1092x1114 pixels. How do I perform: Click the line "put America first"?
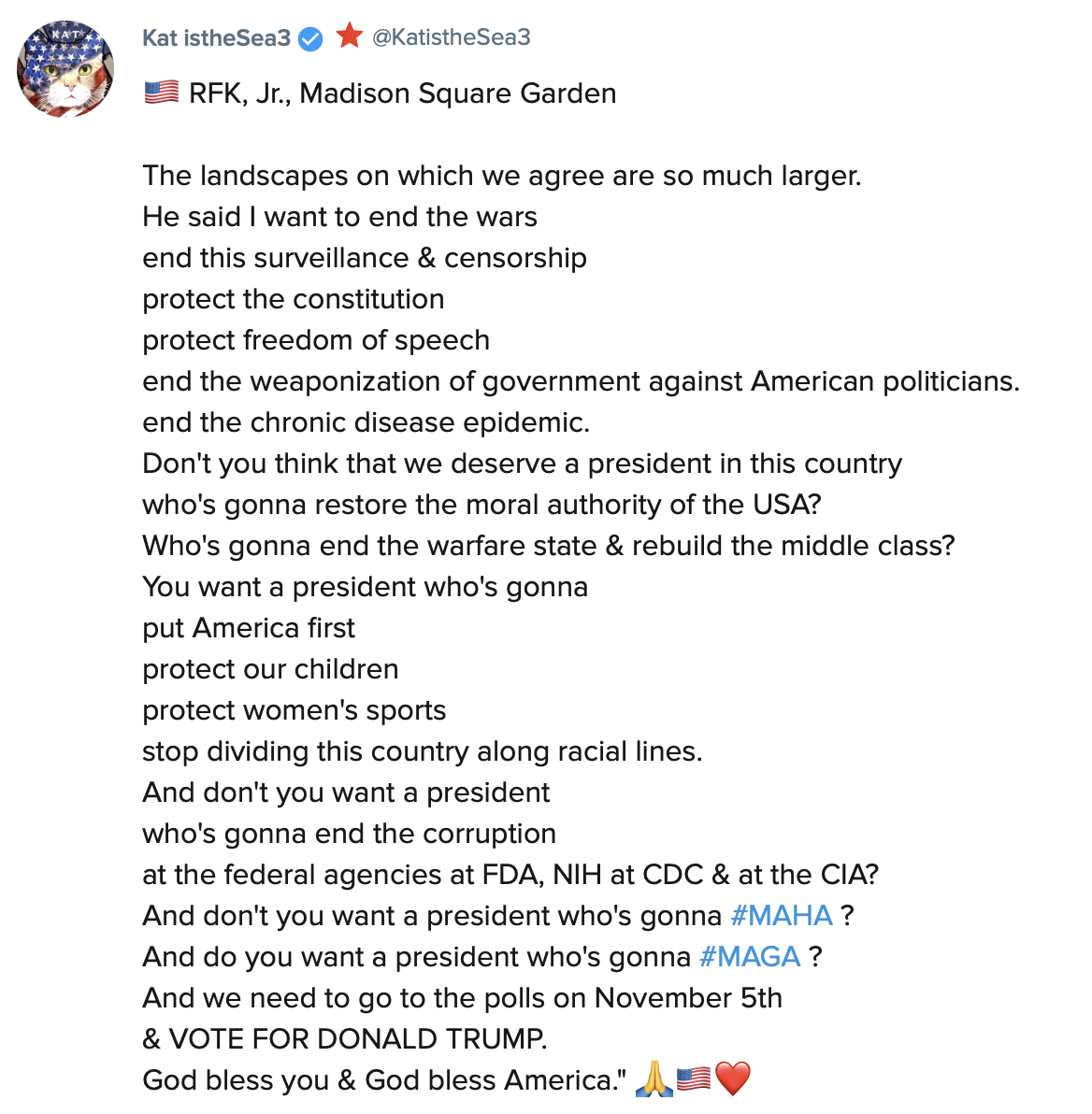[249, 627]
